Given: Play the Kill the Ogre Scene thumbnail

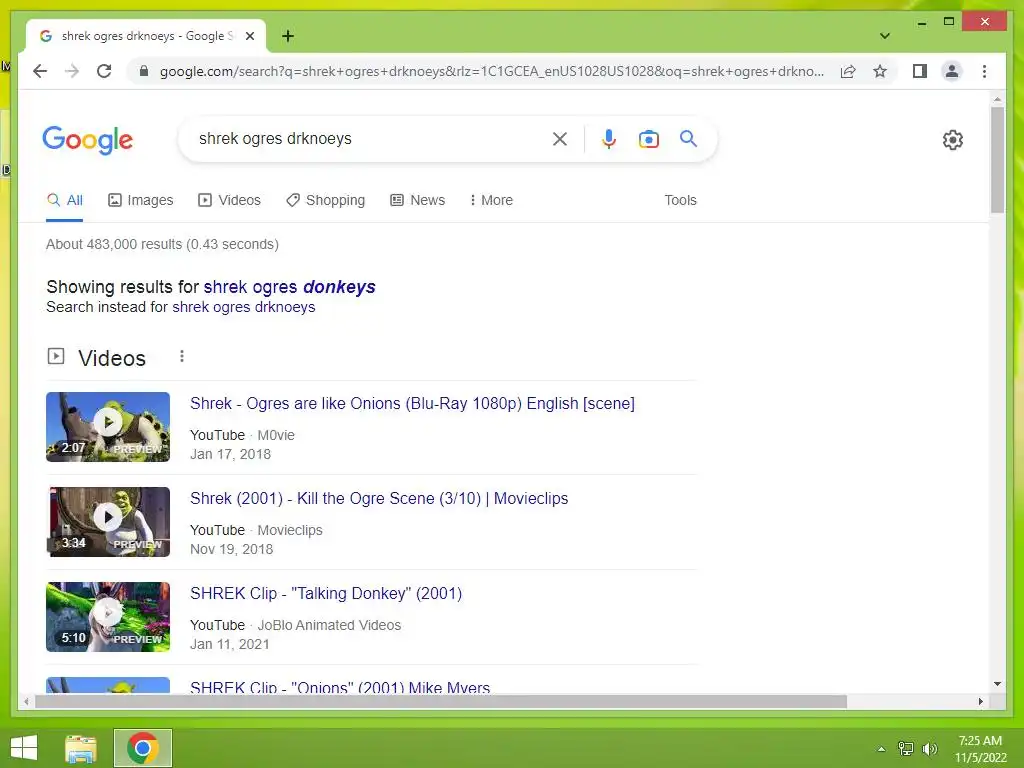Looking at the screenshot, I should [108, 522].
